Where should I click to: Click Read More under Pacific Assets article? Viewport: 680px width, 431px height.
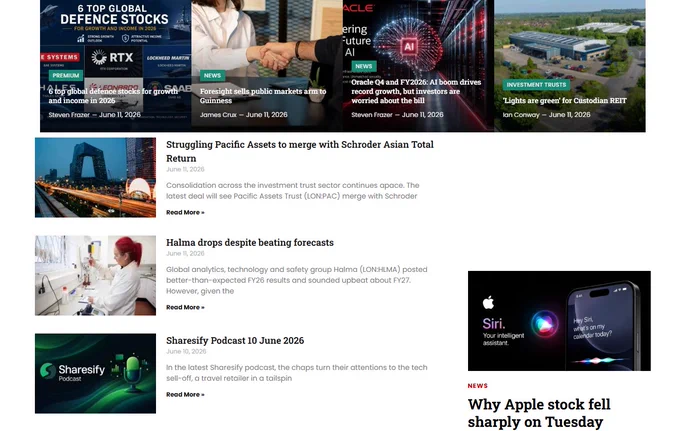(185, 212)
